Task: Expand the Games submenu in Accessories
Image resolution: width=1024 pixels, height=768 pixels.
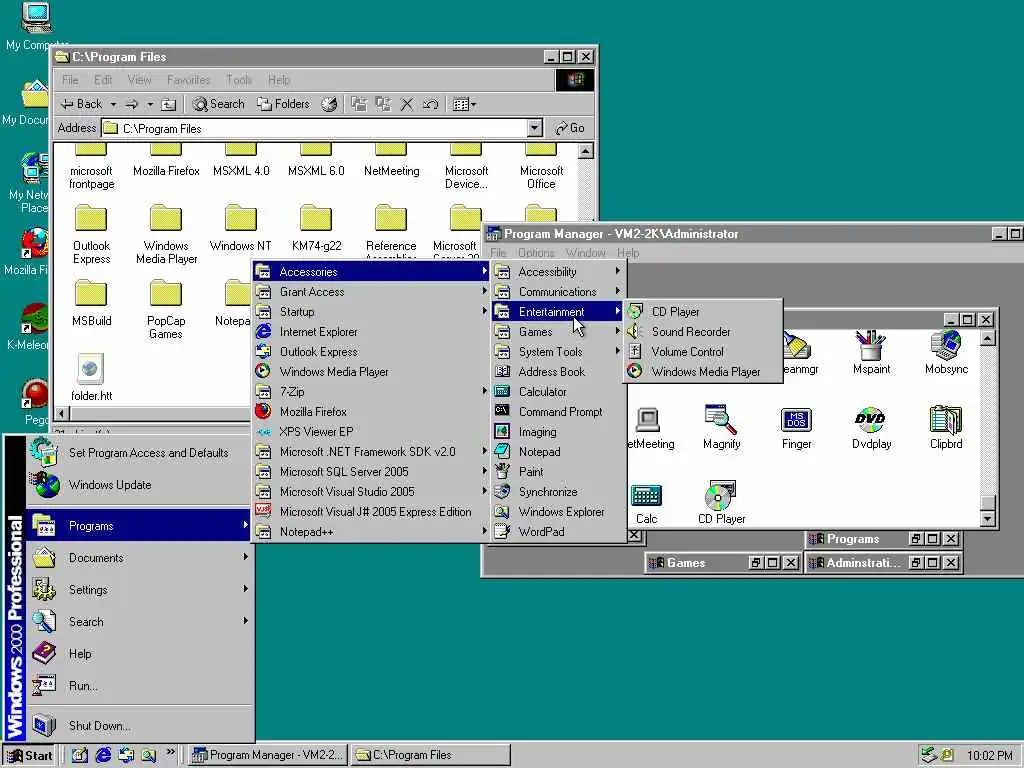Action: (558, 332)
